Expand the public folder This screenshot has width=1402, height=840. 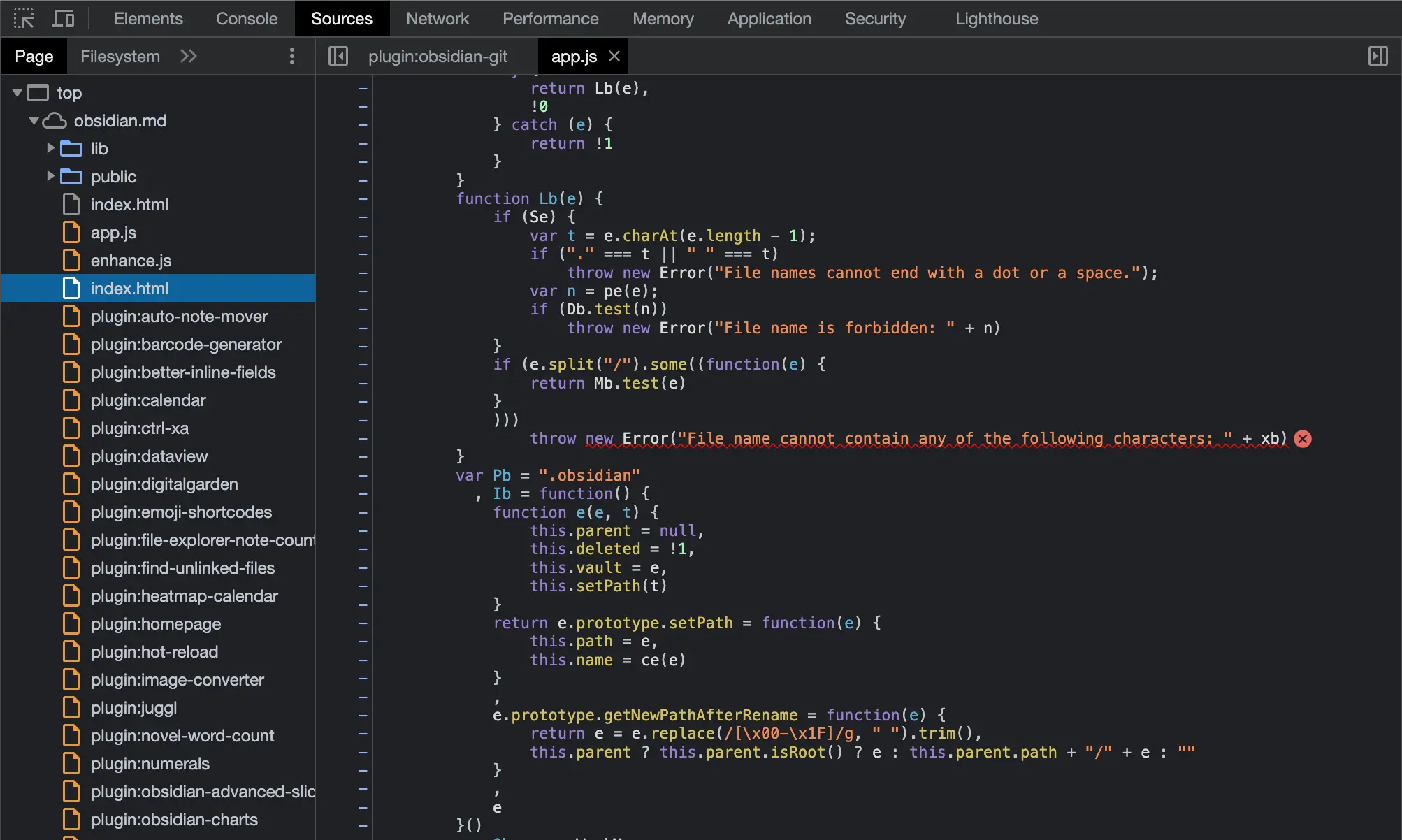(50, 176)
